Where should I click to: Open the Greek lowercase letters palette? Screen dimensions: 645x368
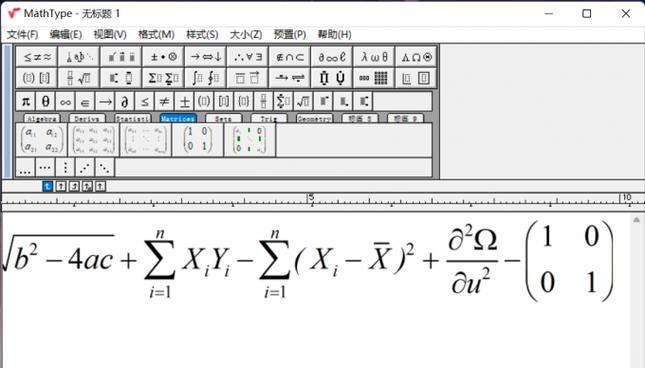point(374,57)
